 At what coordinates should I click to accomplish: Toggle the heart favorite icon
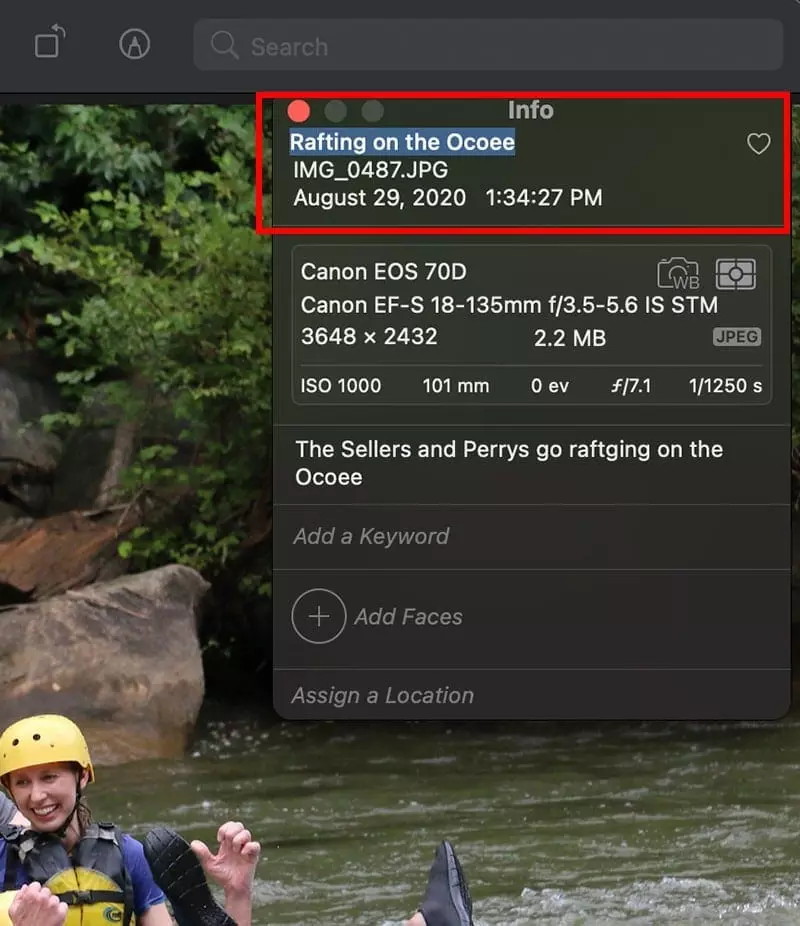click(759, 144)
